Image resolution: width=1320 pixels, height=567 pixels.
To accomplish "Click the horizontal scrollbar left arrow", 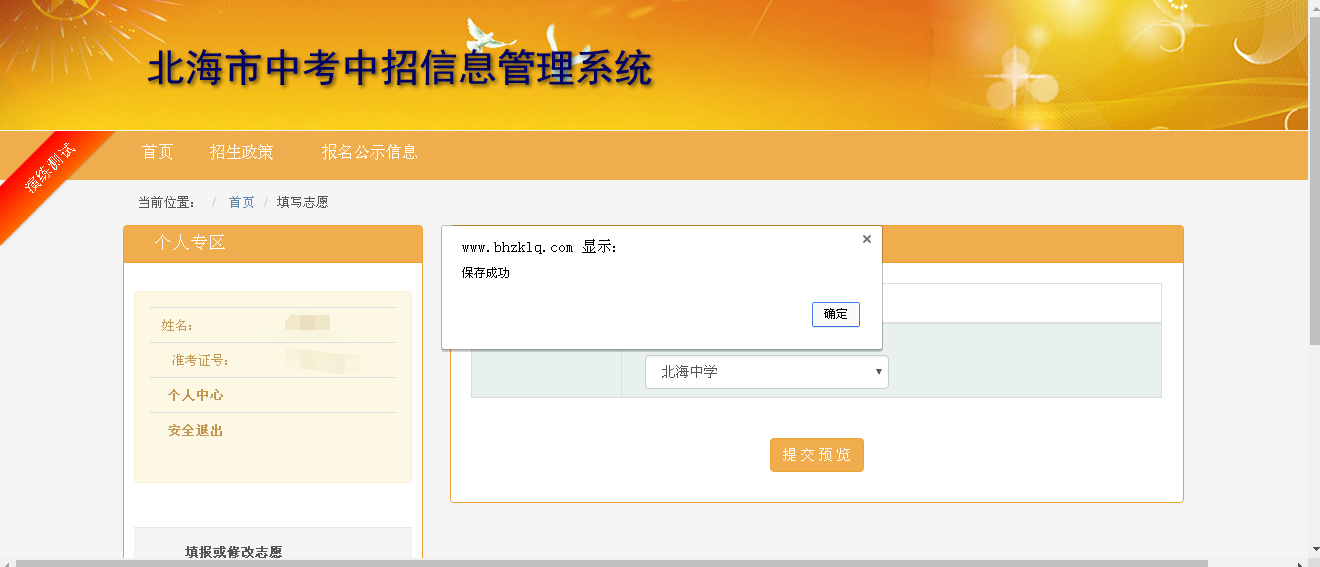I will pyautogui.click(x=6, y=562).
